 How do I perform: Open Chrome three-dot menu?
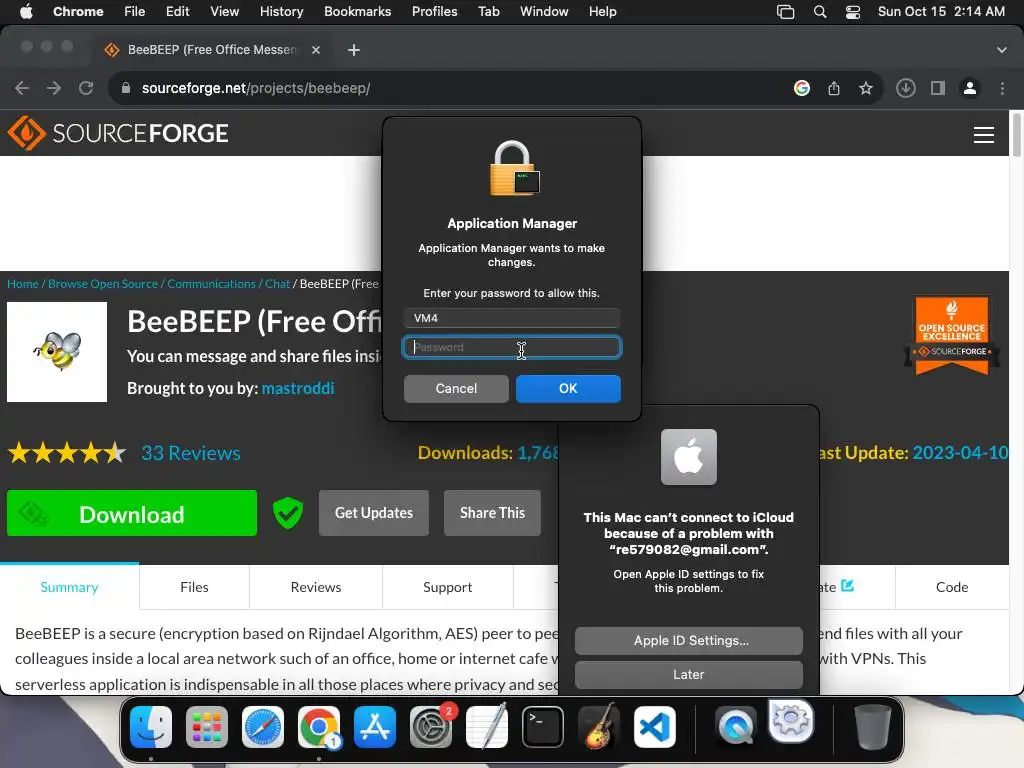[x=1002, y=88]
